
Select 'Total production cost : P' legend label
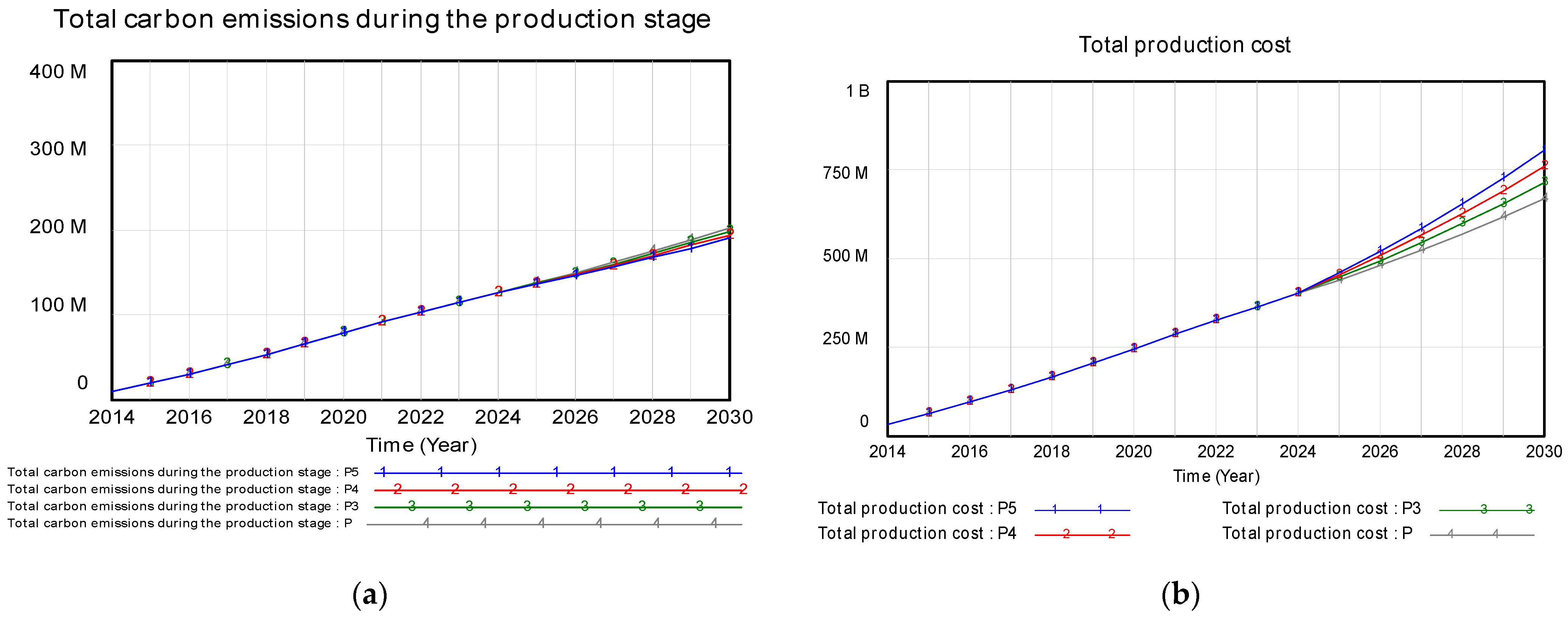pyautogui.click(x=1317, y=533)
